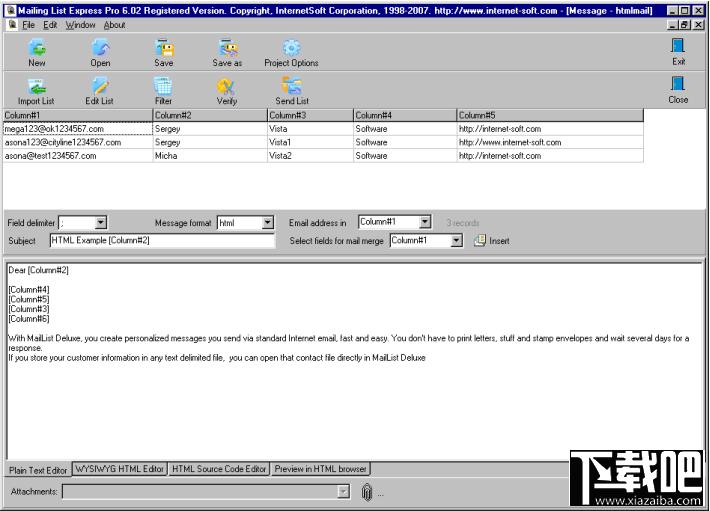Screen dimensions: 710x511
Task: Click the Save as icon
Action: point(228,48)
